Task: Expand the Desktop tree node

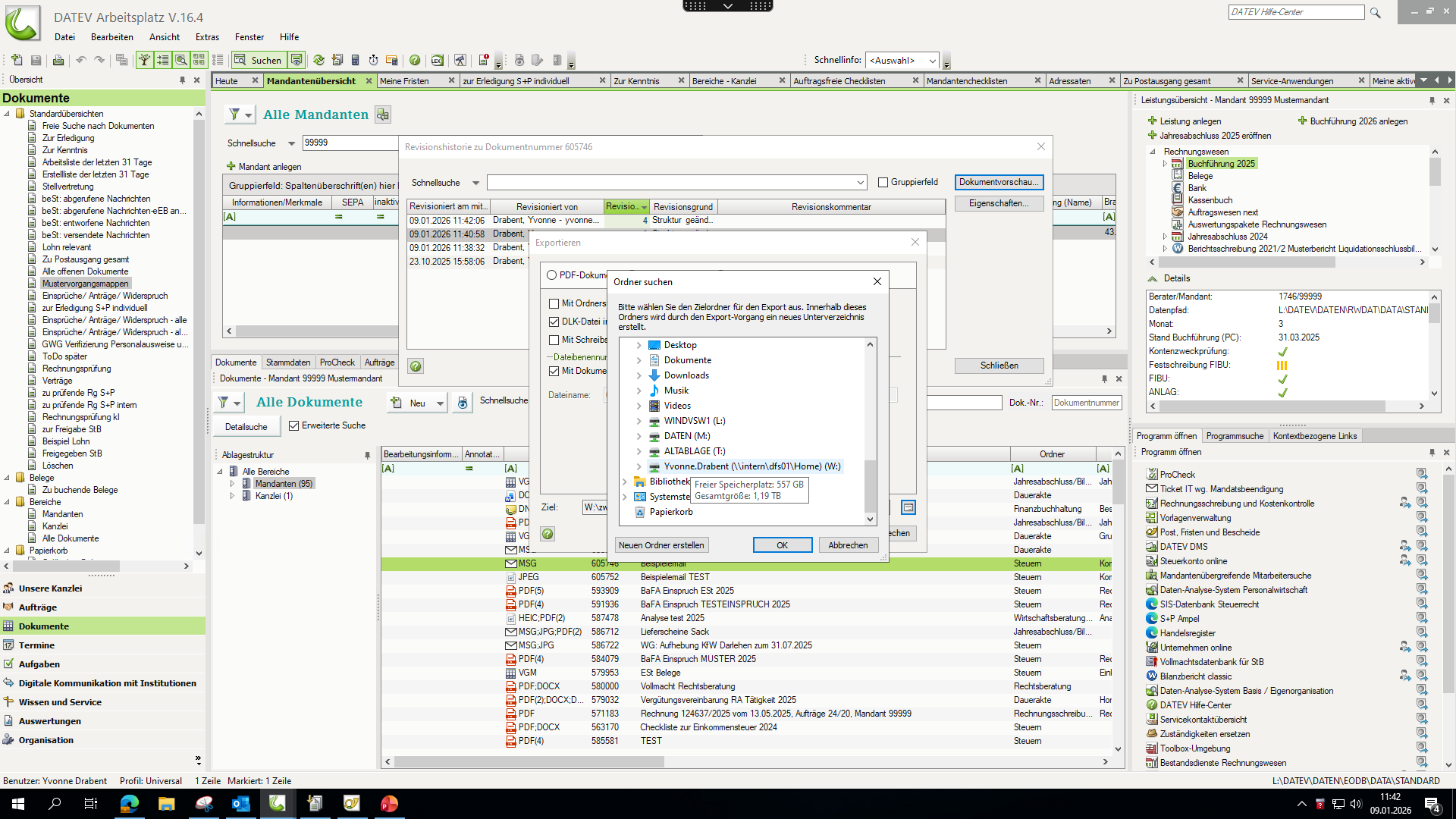Action: coord(639,345)
